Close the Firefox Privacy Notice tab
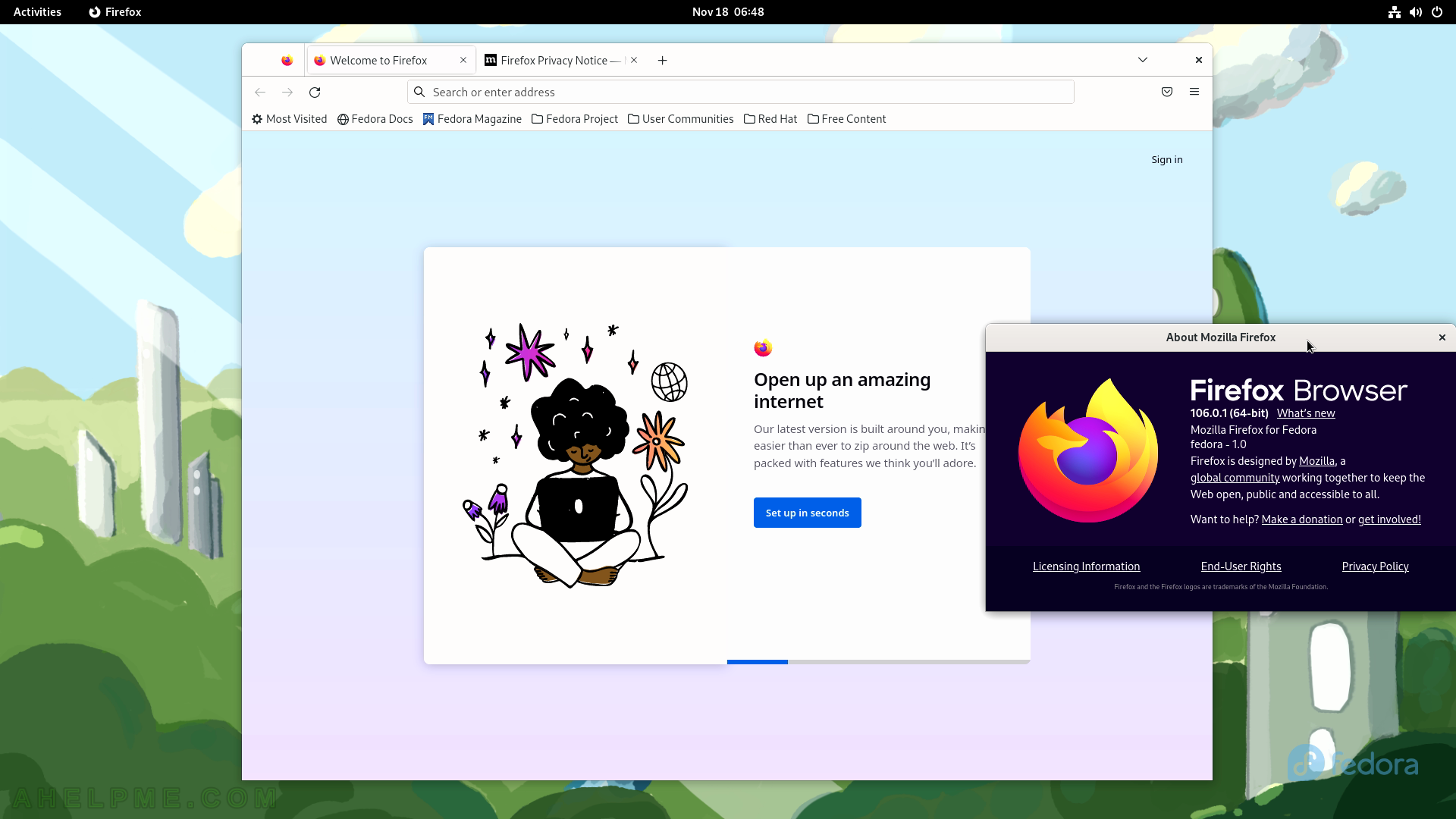The image size is (1456, 819). click(x=634, y=60)
